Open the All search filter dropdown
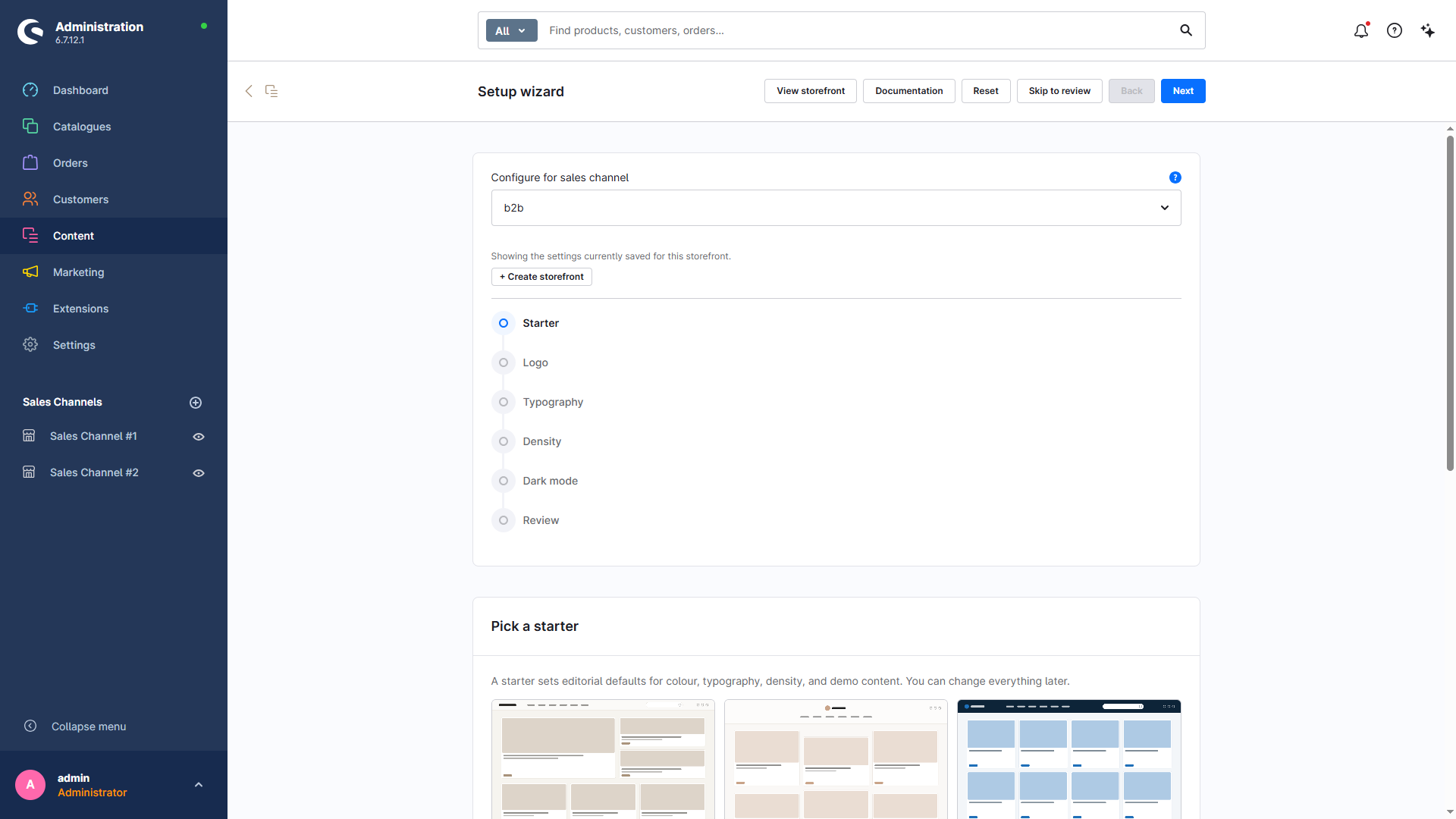This screenshot has height=819, width=1456. [511, 30]
